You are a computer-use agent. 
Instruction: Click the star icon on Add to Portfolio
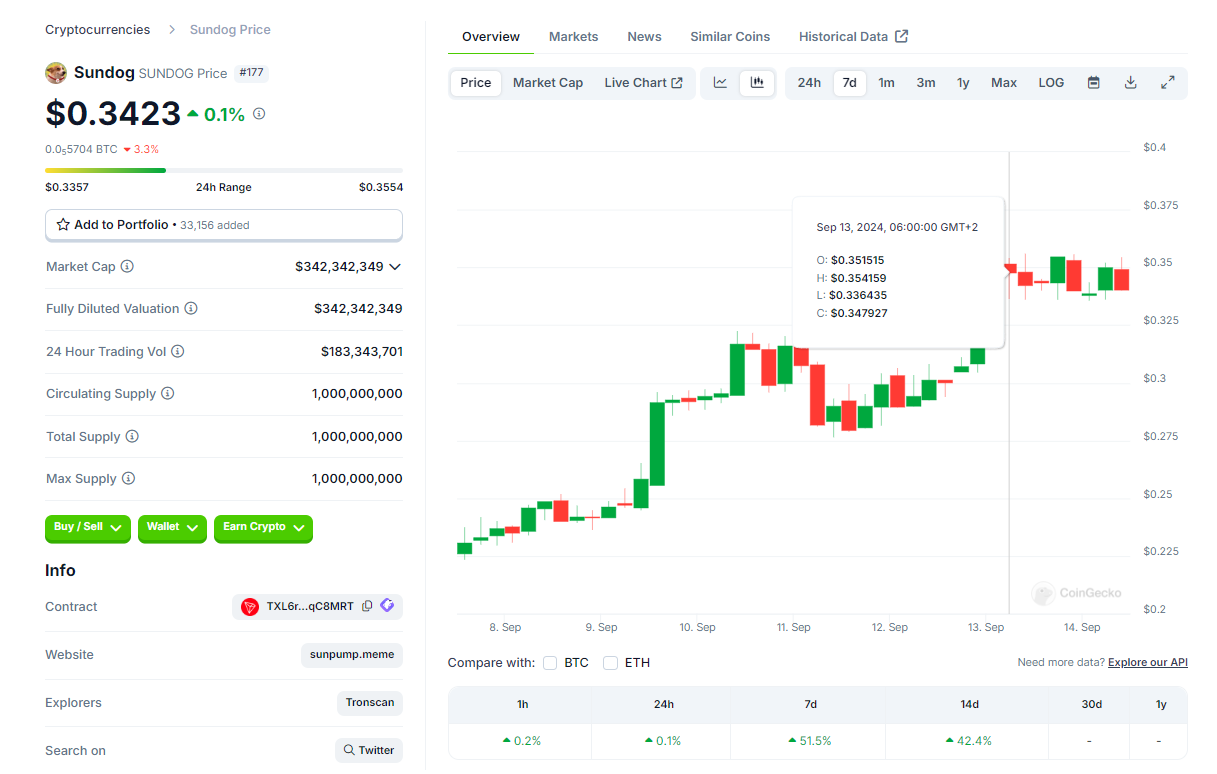[x=63, y=225]
